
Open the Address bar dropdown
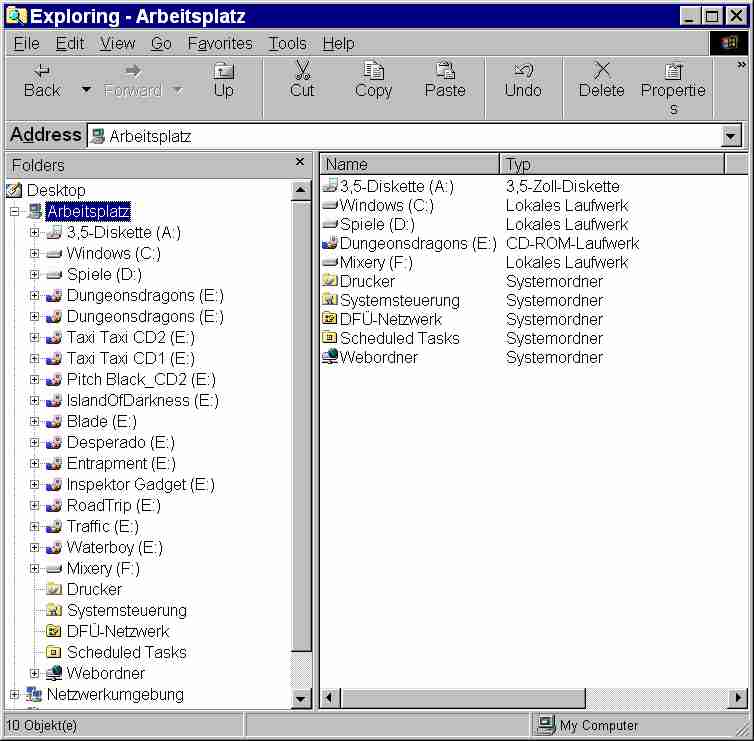point(731,137)
